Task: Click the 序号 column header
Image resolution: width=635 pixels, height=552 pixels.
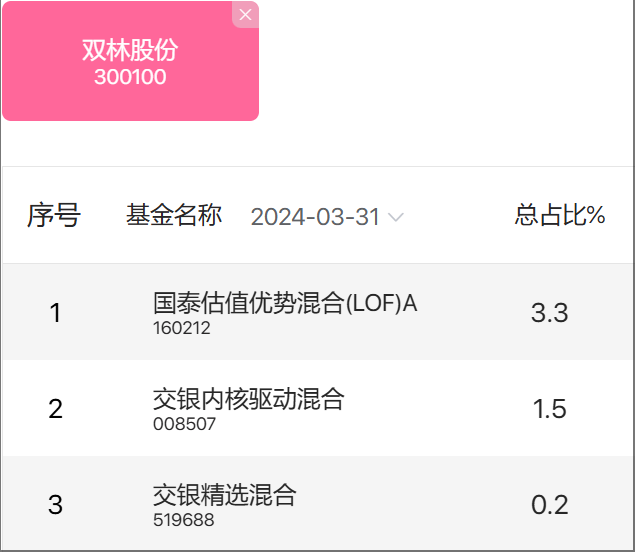Action: (54, 215)
